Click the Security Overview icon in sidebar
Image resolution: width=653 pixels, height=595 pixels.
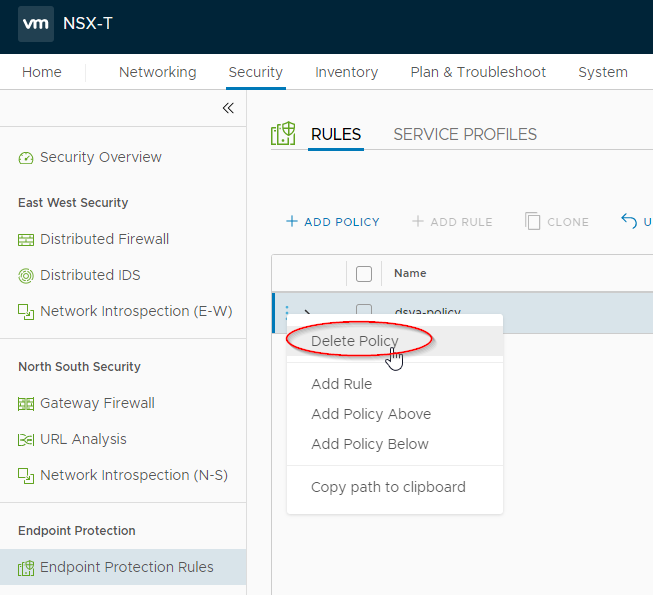pos(26,158)
